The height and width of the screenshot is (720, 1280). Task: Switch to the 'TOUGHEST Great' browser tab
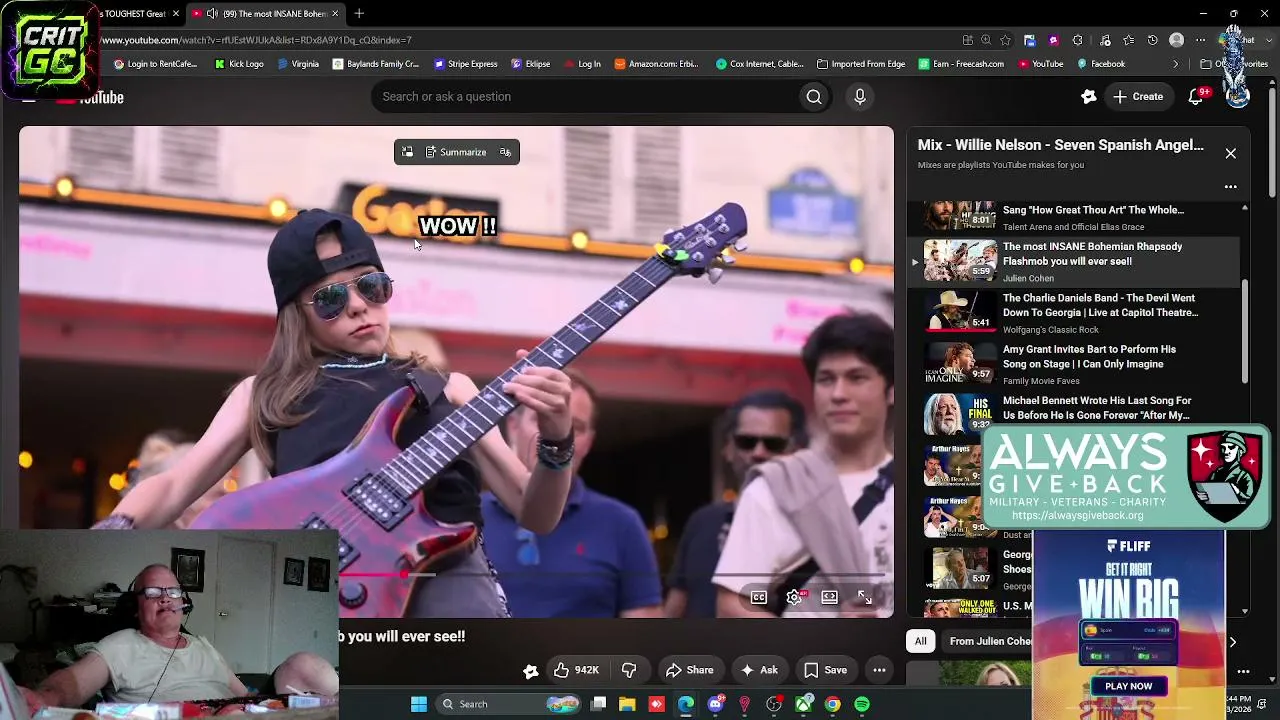click(133, 14)
